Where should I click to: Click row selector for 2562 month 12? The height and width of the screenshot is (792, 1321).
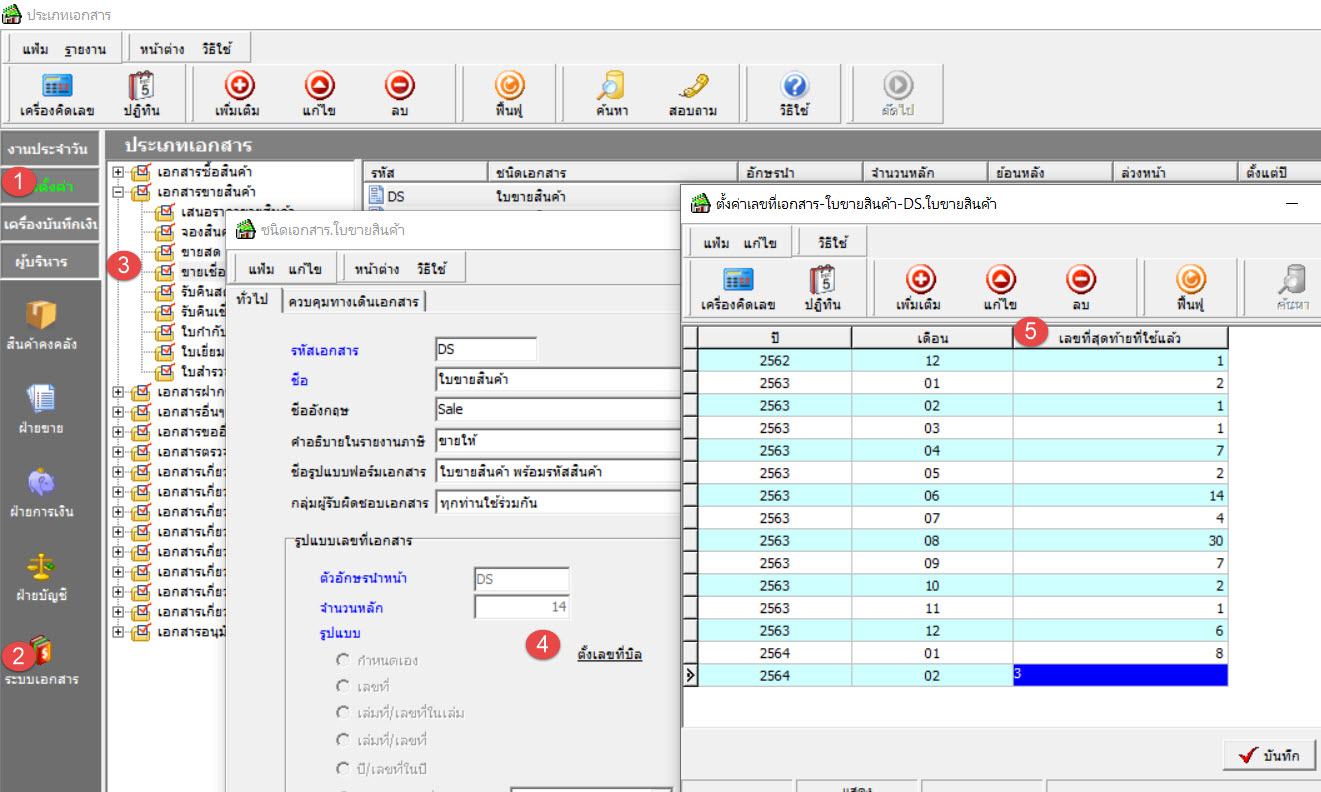click(690, 361)
